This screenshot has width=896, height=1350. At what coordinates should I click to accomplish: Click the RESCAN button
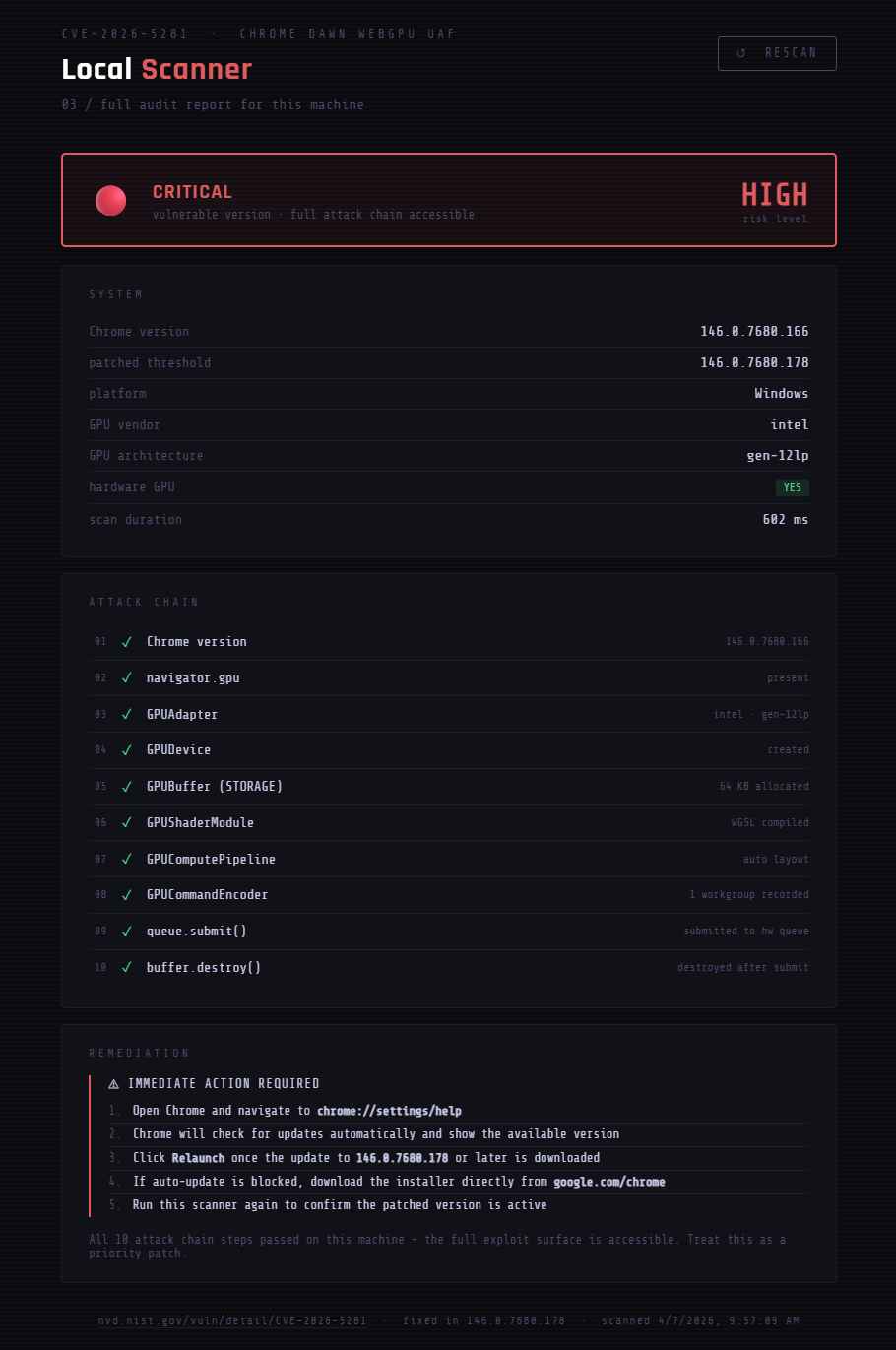(777, 53)
